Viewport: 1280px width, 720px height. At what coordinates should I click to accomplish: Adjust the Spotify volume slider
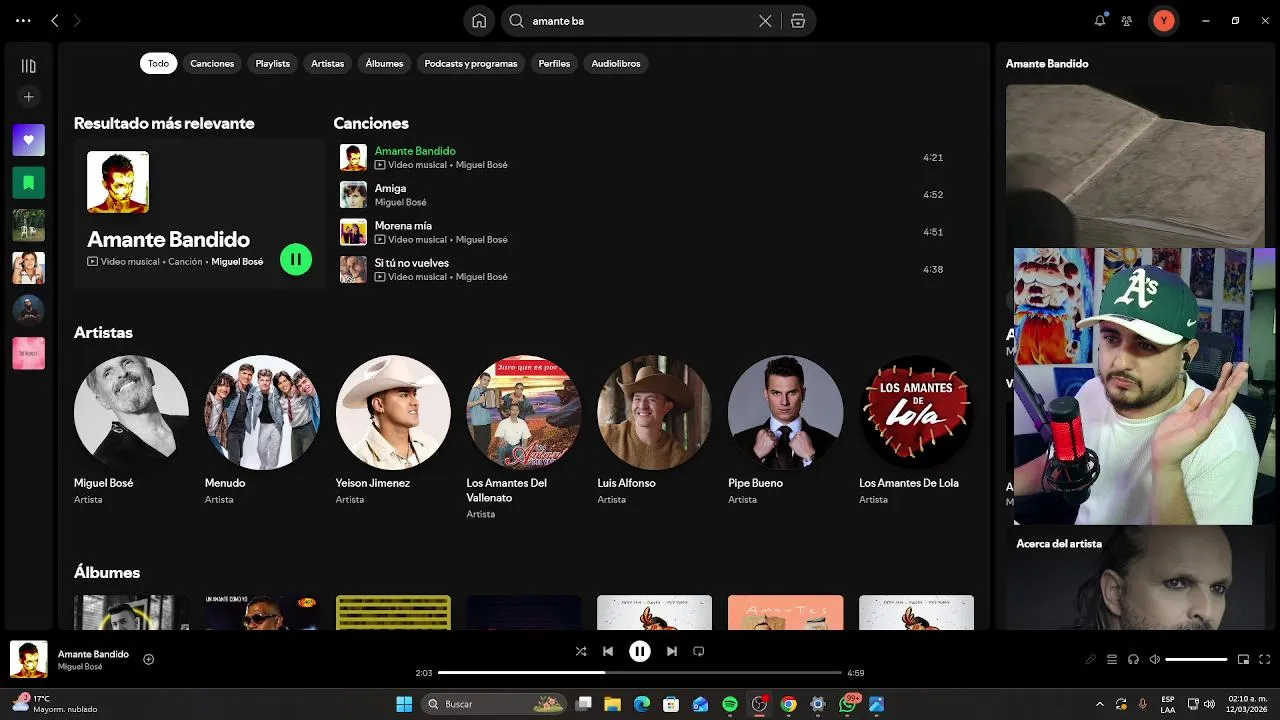point(1196,659)
